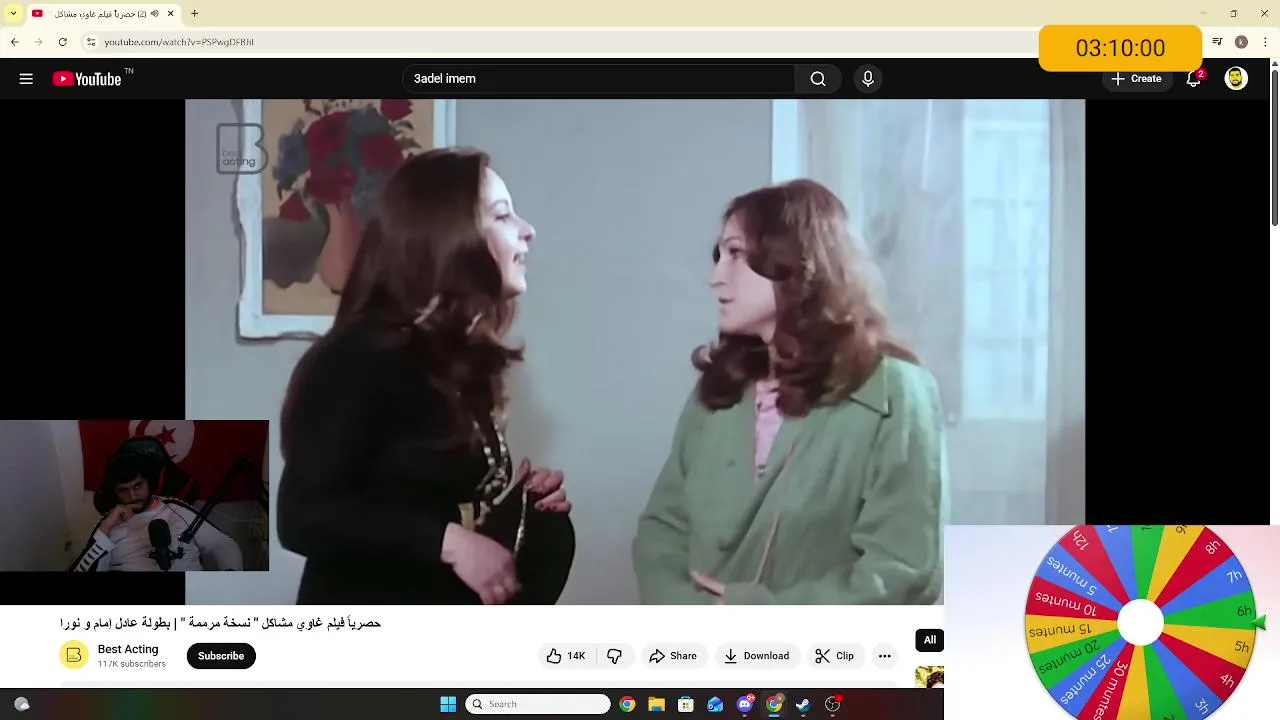Subscribe to Best Acting channel
This screenshot has width=1280, height=720.
point(221,656)
